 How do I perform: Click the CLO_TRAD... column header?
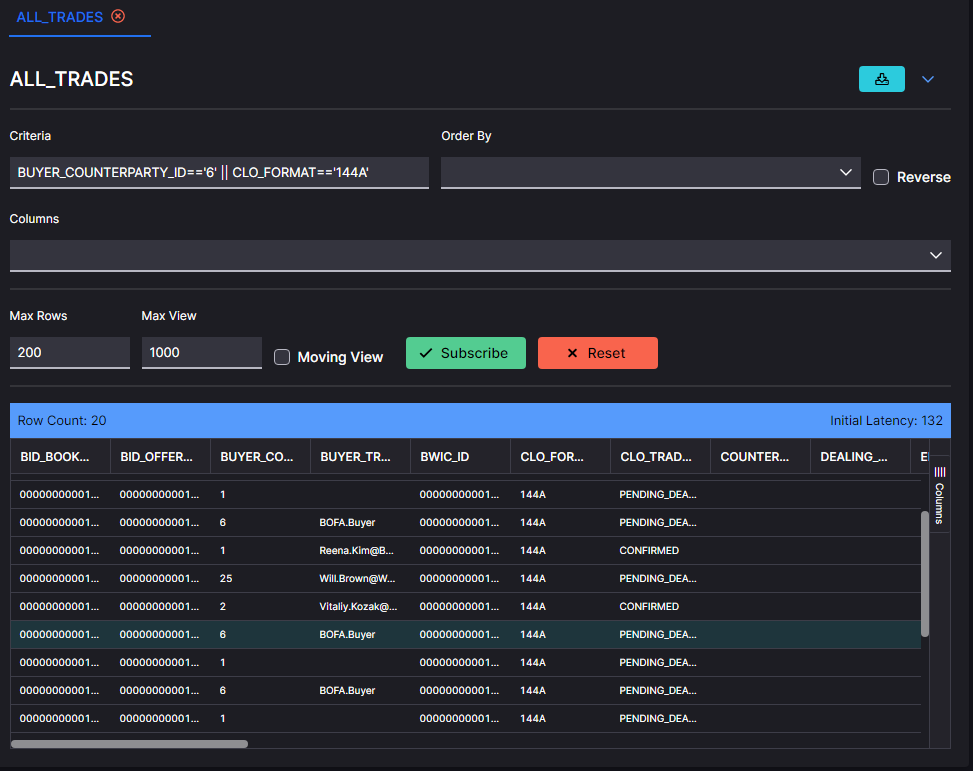pyautogui.click(x=660, y=457)
